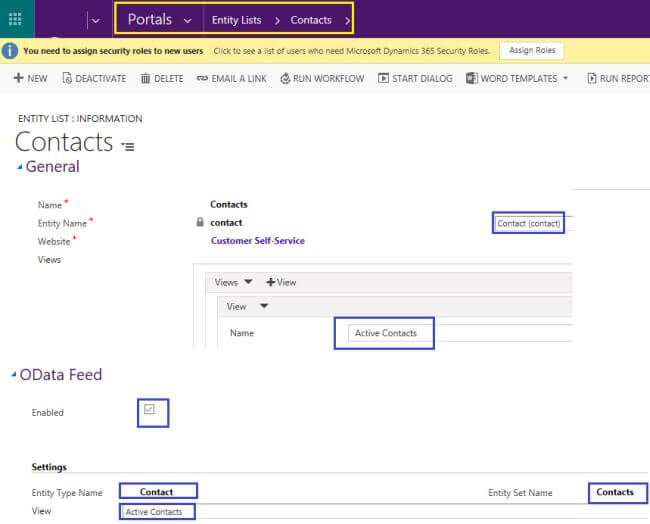The width and height of the screenshot is (650, 524).
Task: Click the Assign Roles button
Action: click(532, 51)
